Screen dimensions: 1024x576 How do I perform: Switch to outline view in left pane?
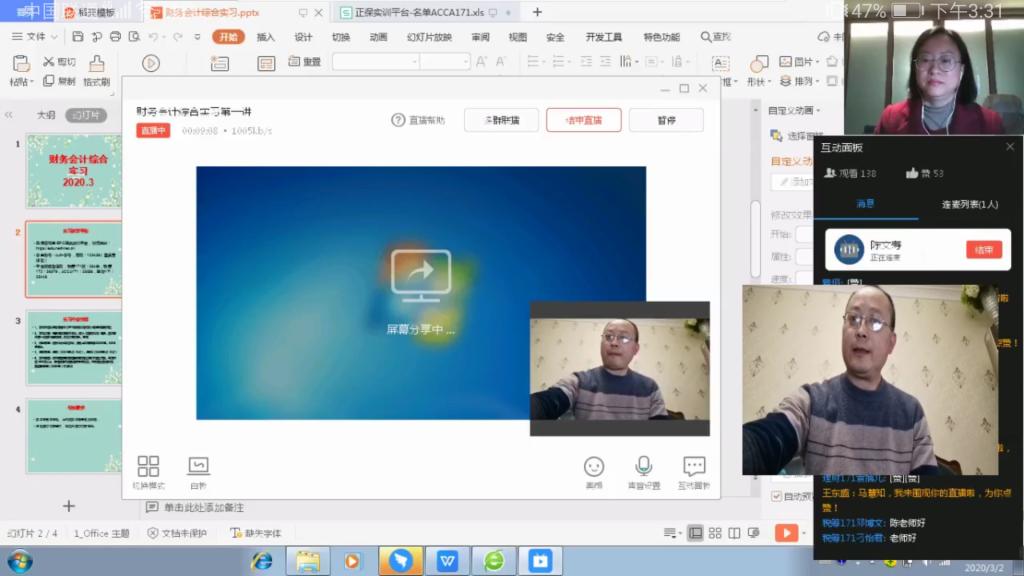pyautogui.click(x=46, y=115)
